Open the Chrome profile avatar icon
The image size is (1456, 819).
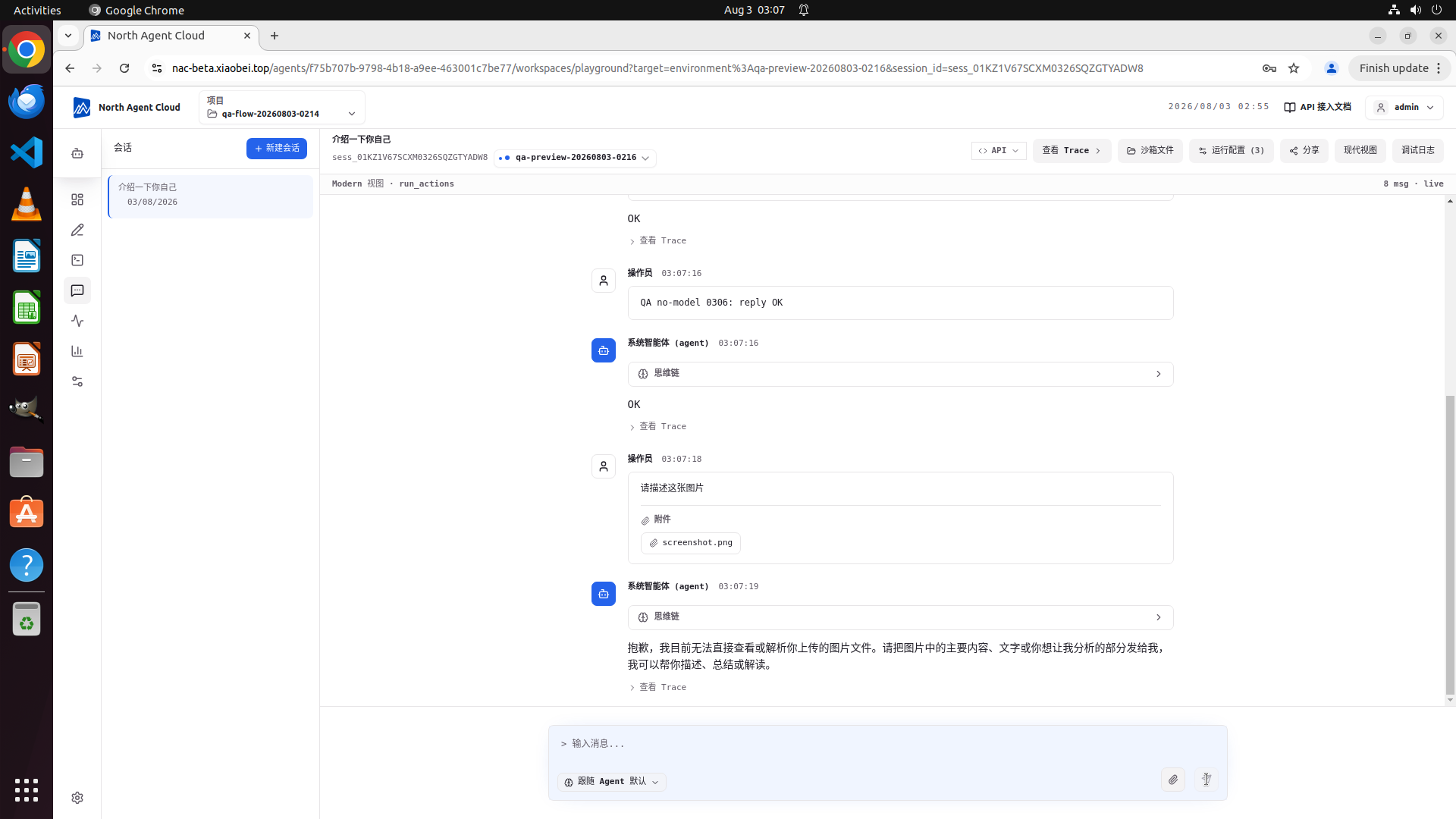tap(1331, 68)
